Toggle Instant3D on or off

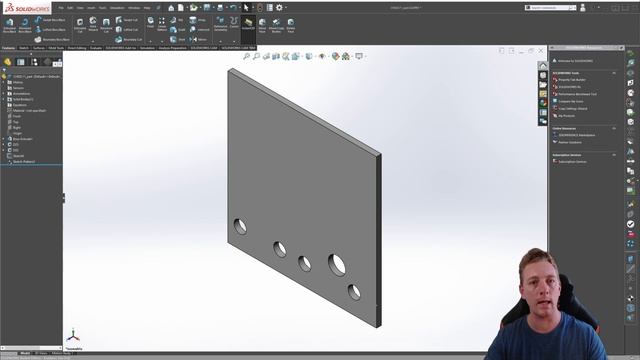[x=248, y=24]
